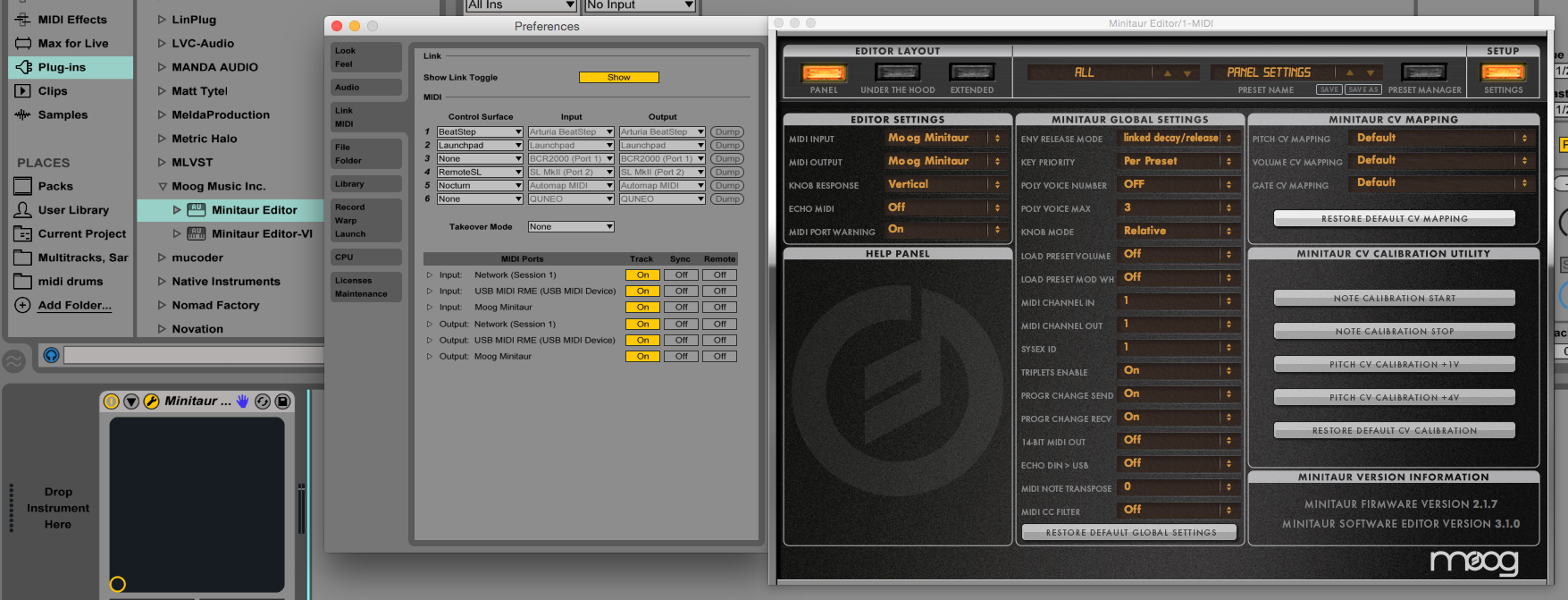
Task: Toggle the SETTINGS setup button
Action: pos(1504,72)
